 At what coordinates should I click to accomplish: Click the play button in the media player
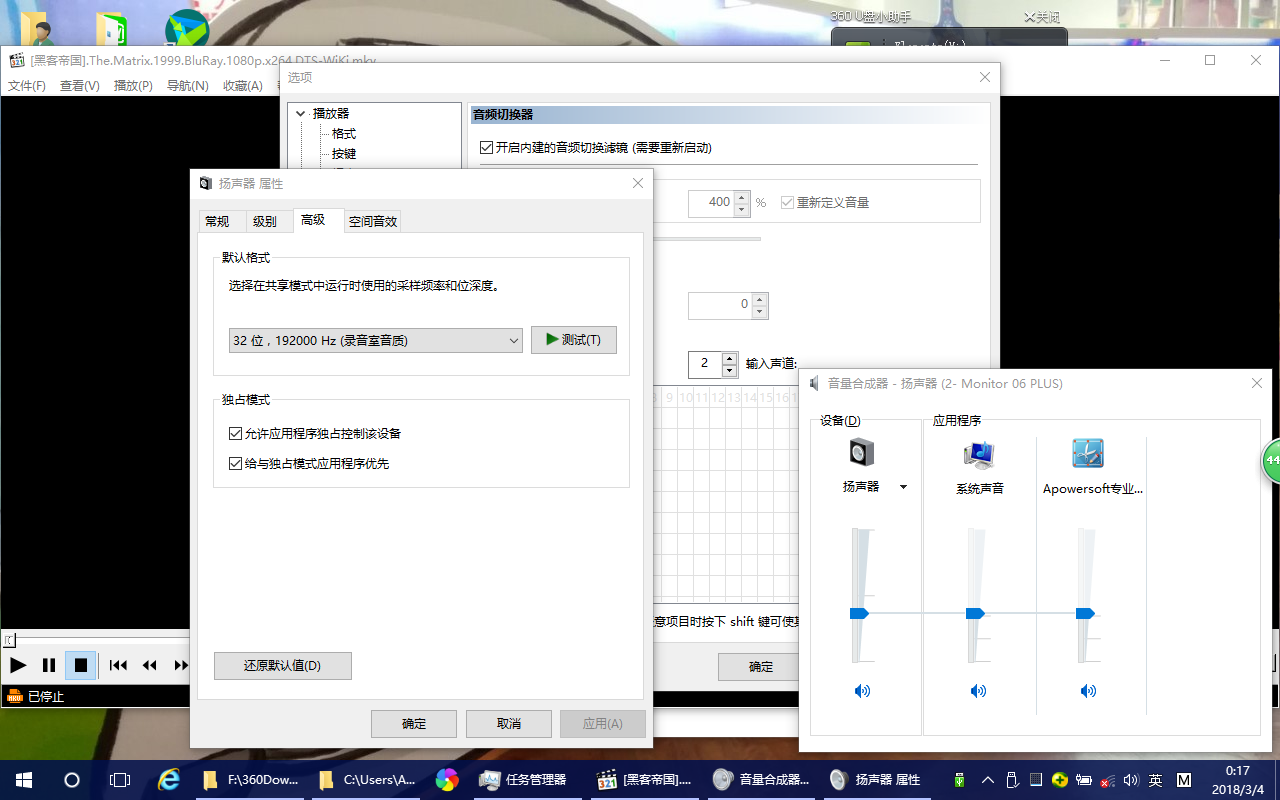[17, 665]
